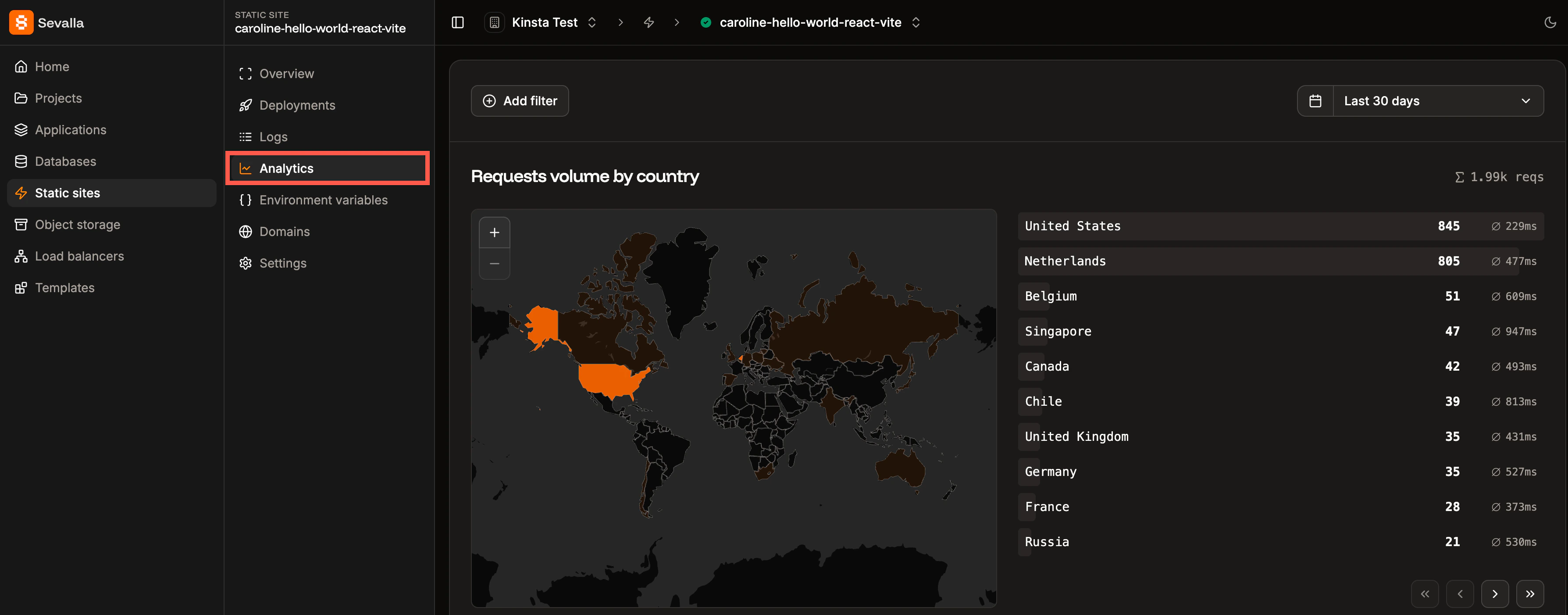1568x615 pixels.
Task: Go to next page of countries
Action: [x=1495, y=594]
